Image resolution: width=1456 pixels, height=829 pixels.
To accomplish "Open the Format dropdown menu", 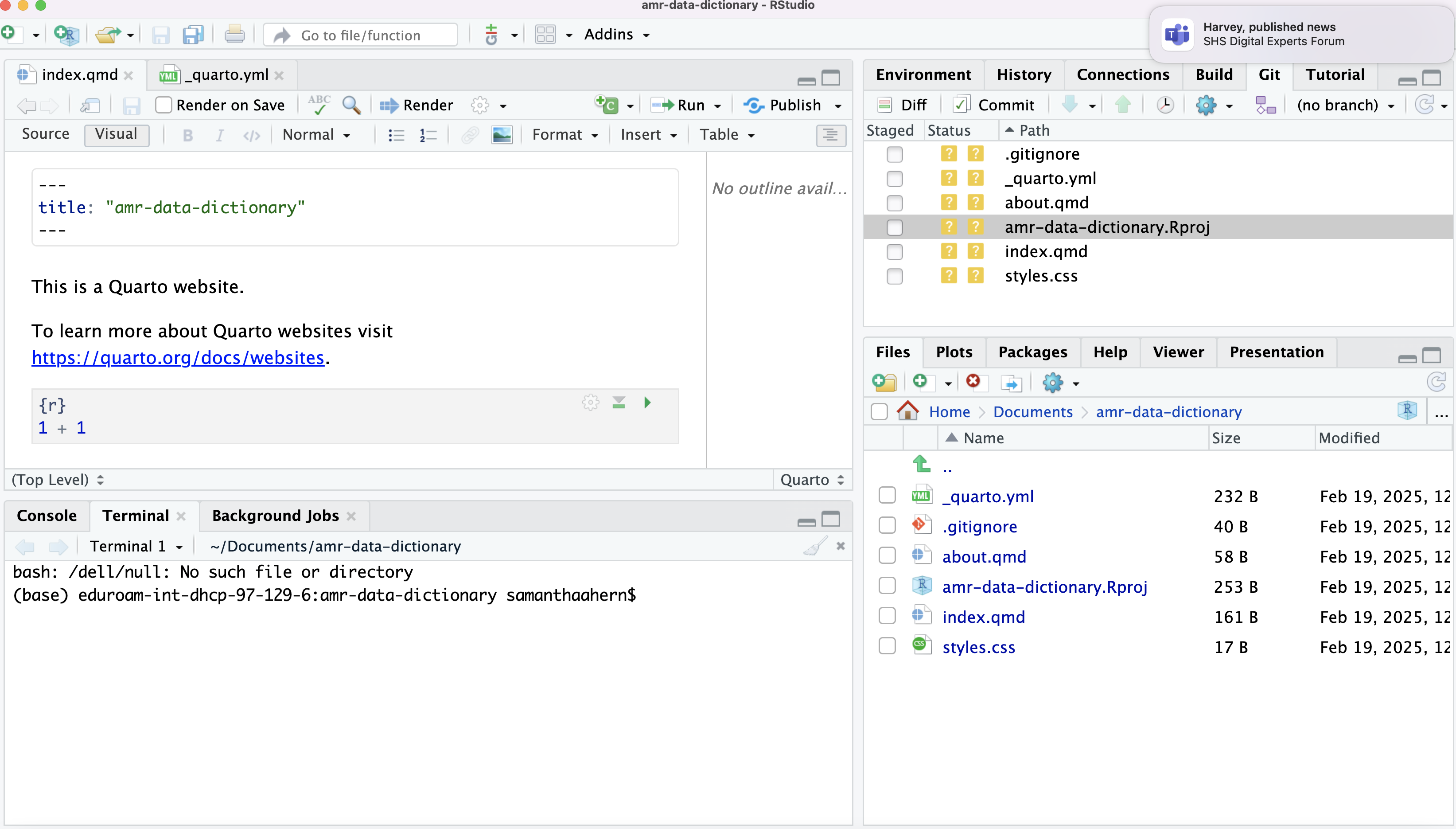I will pos(565,135).
